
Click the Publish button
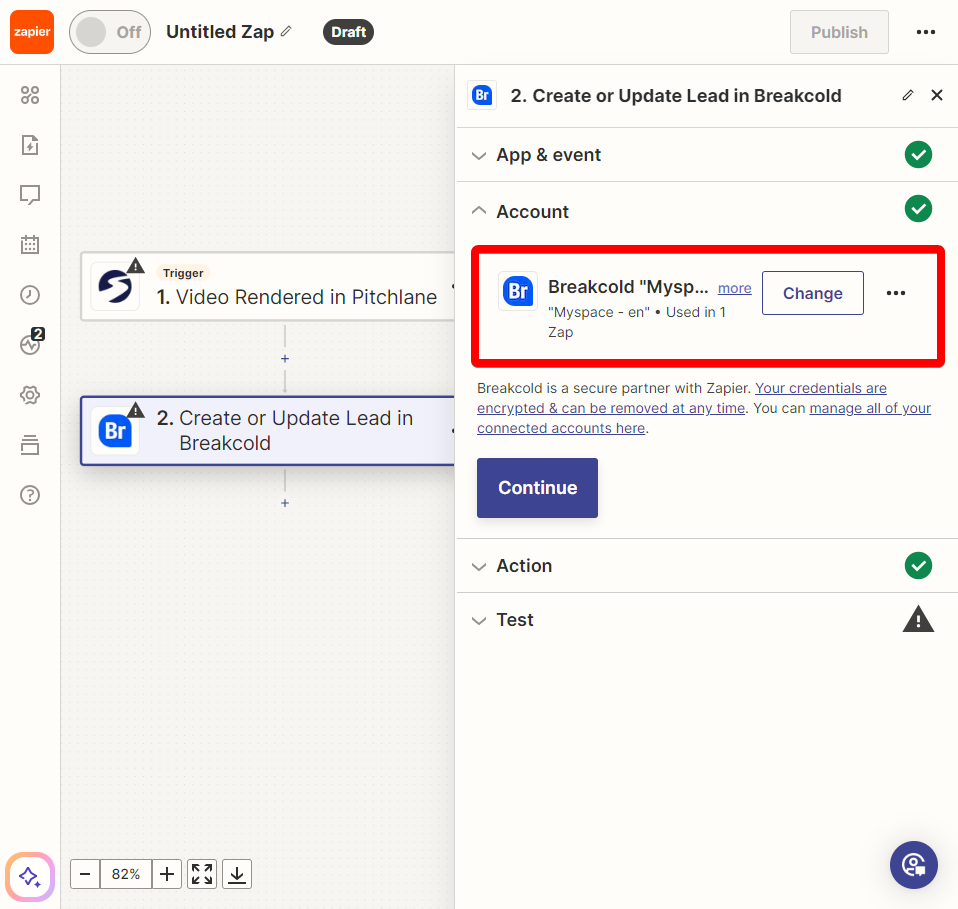click(x=839, y=32)
